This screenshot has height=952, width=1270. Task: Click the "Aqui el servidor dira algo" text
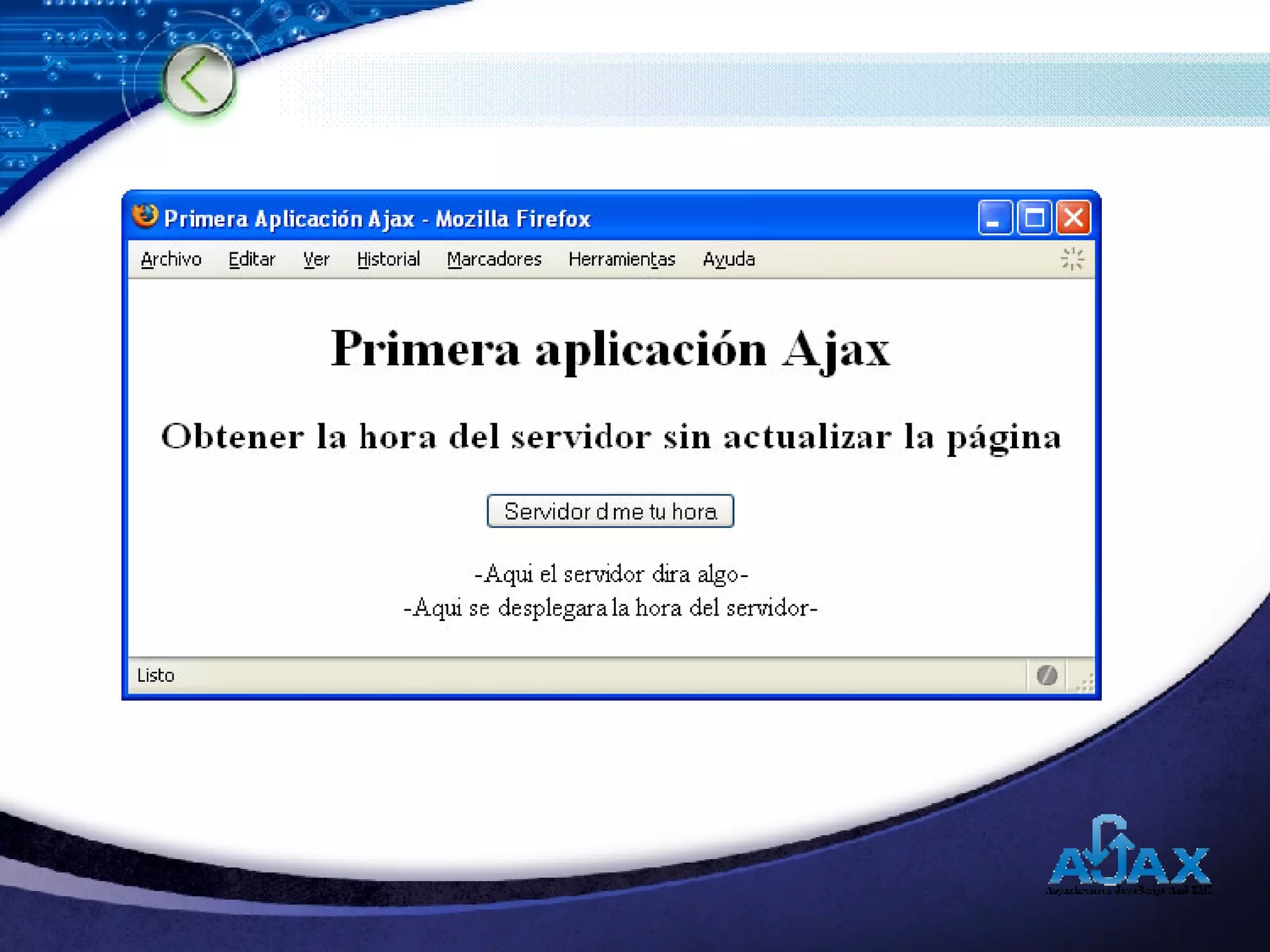(611, 574)
